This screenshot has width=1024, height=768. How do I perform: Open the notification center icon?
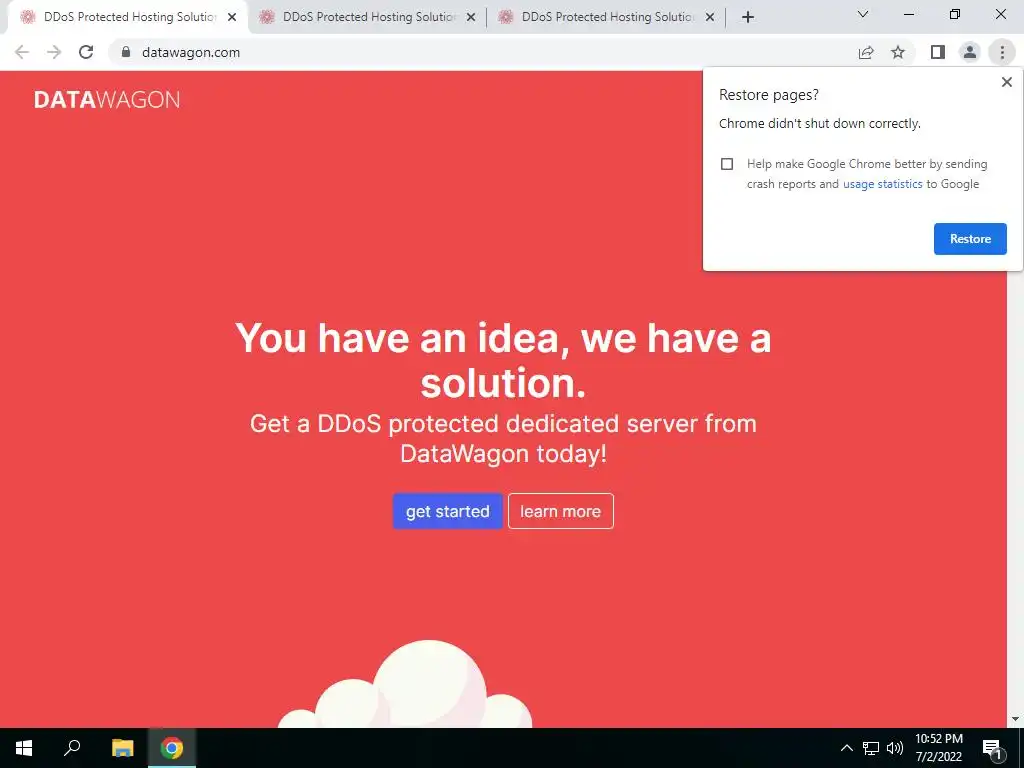coord(992,748)
